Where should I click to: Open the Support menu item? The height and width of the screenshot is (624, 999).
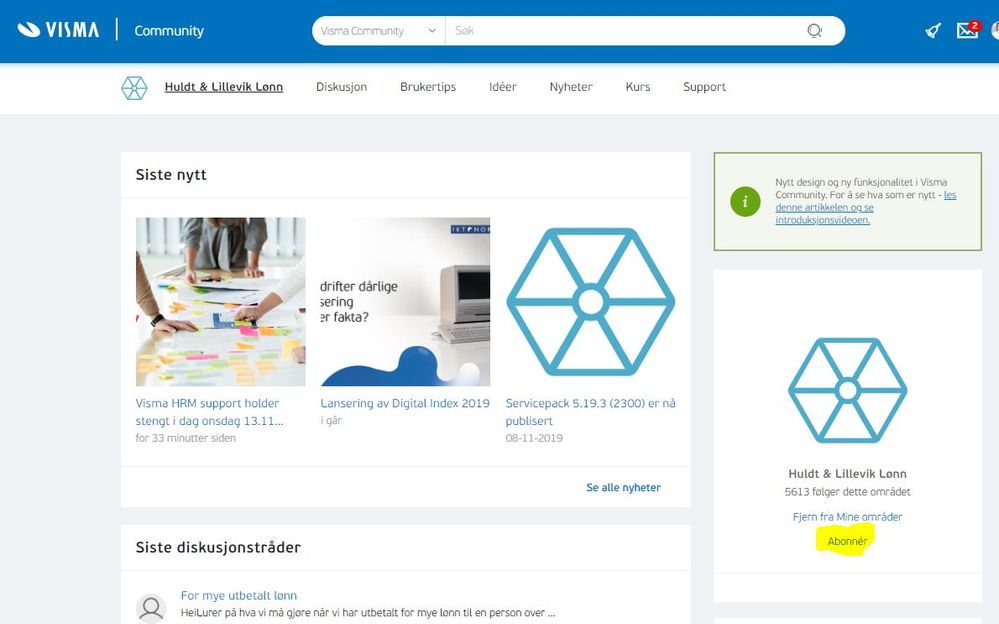pos(705,87)
